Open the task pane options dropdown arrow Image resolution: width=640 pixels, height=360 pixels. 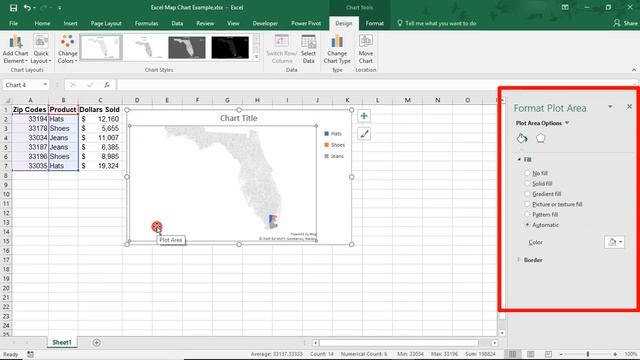coord(610,107)
